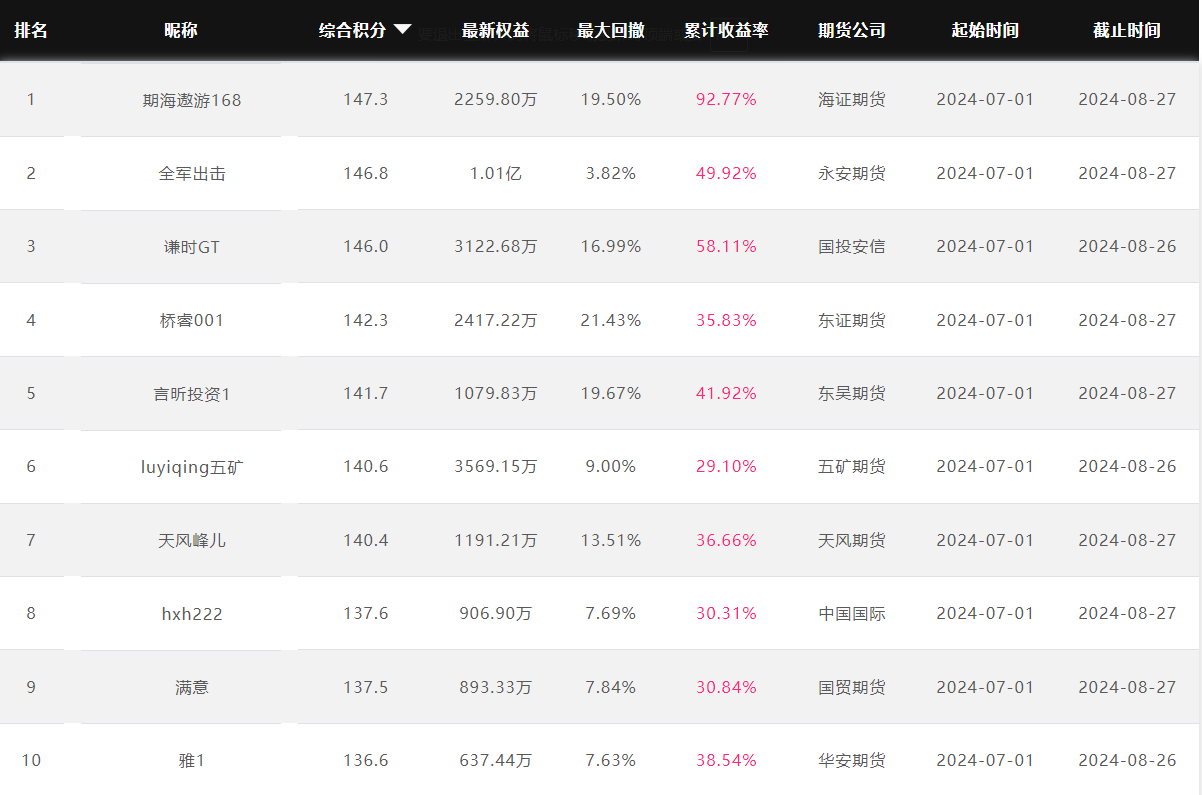Click futures company 中国国际
This screenshot has height=795, width=1202.
point(852,613)
